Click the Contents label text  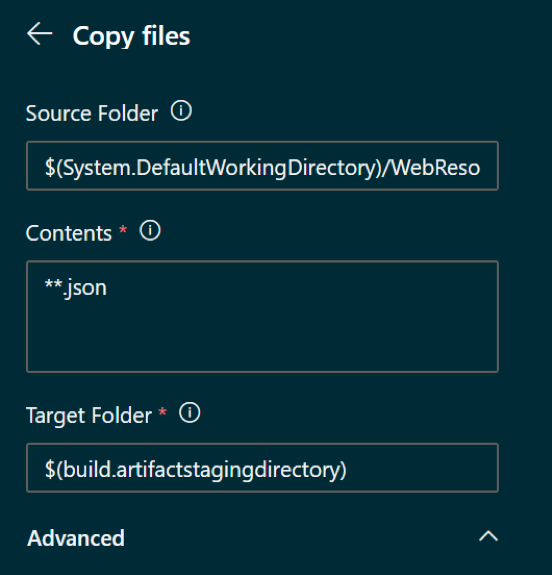(x=69, y=233)
